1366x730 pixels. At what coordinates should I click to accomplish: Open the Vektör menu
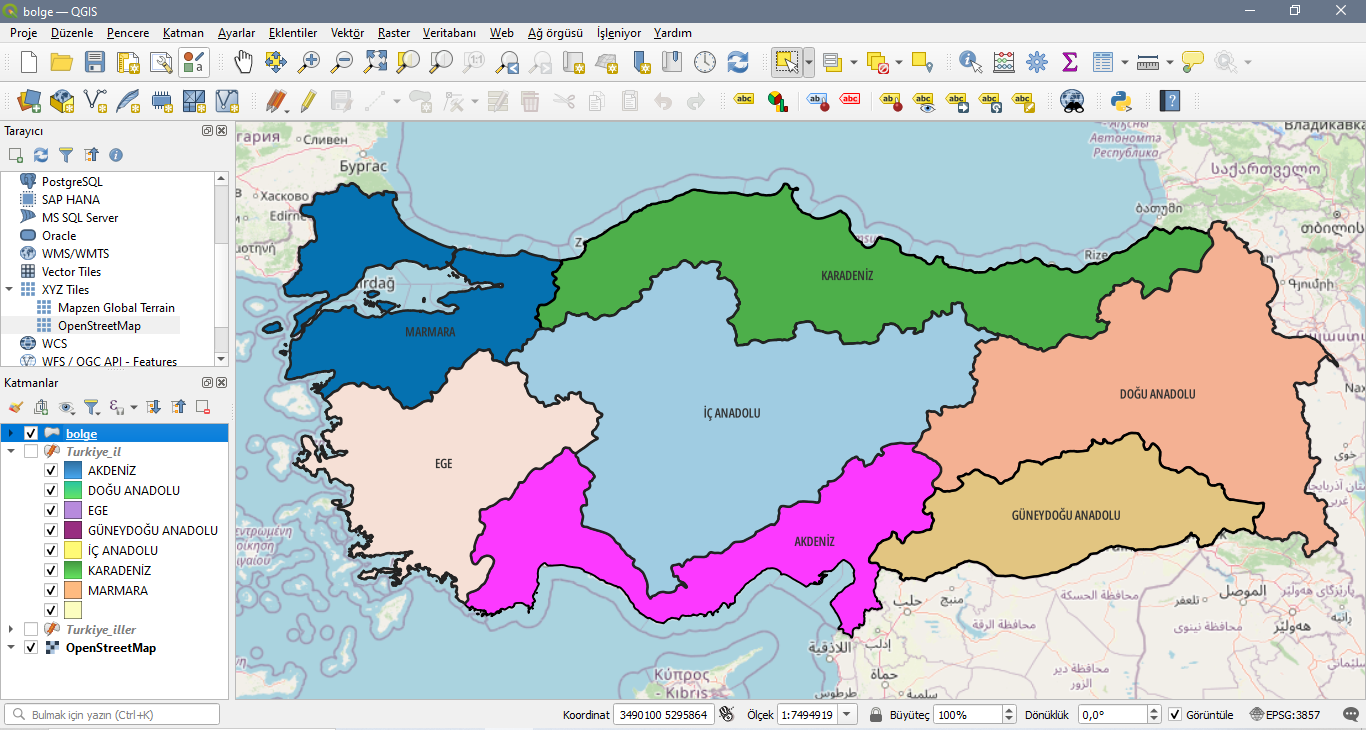(346, 33)
